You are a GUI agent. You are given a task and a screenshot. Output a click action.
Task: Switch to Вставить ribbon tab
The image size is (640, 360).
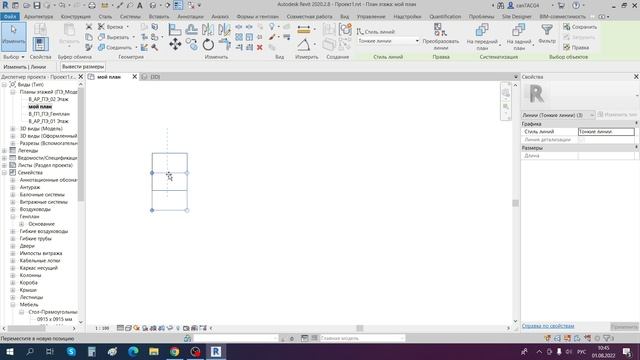[x=159, y=16]
